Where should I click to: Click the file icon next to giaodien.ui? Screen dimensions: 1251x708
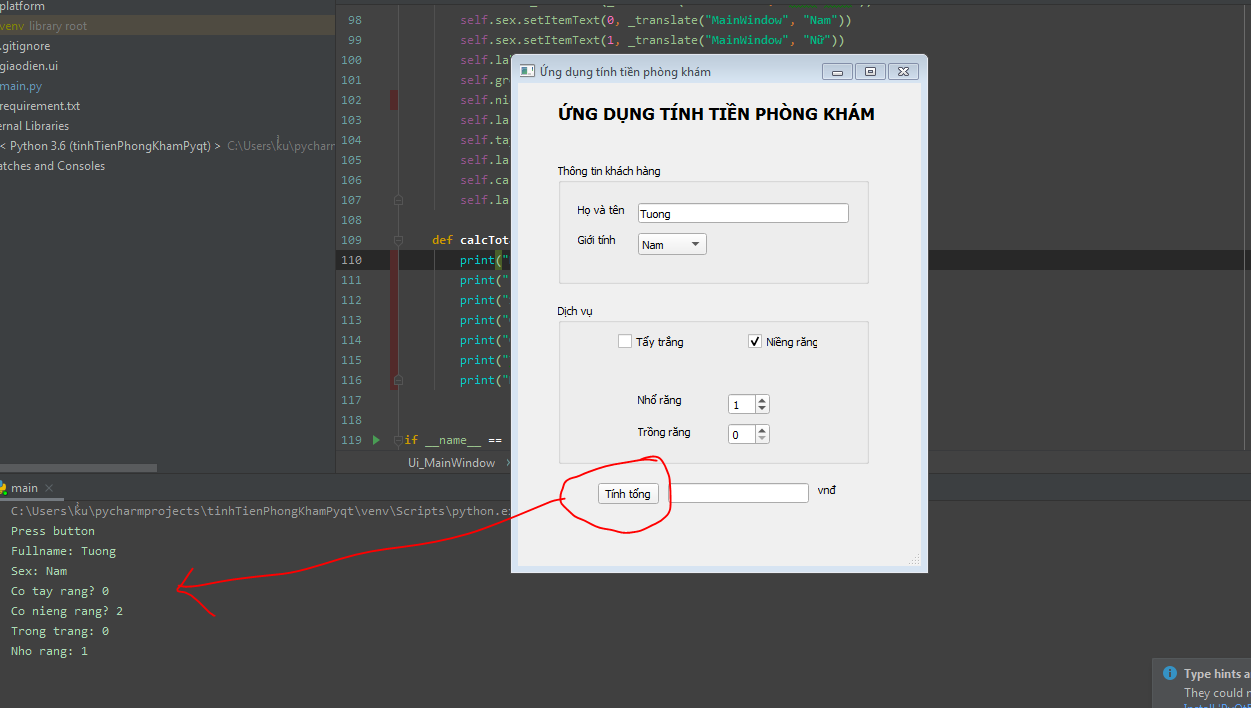[2, 66]
